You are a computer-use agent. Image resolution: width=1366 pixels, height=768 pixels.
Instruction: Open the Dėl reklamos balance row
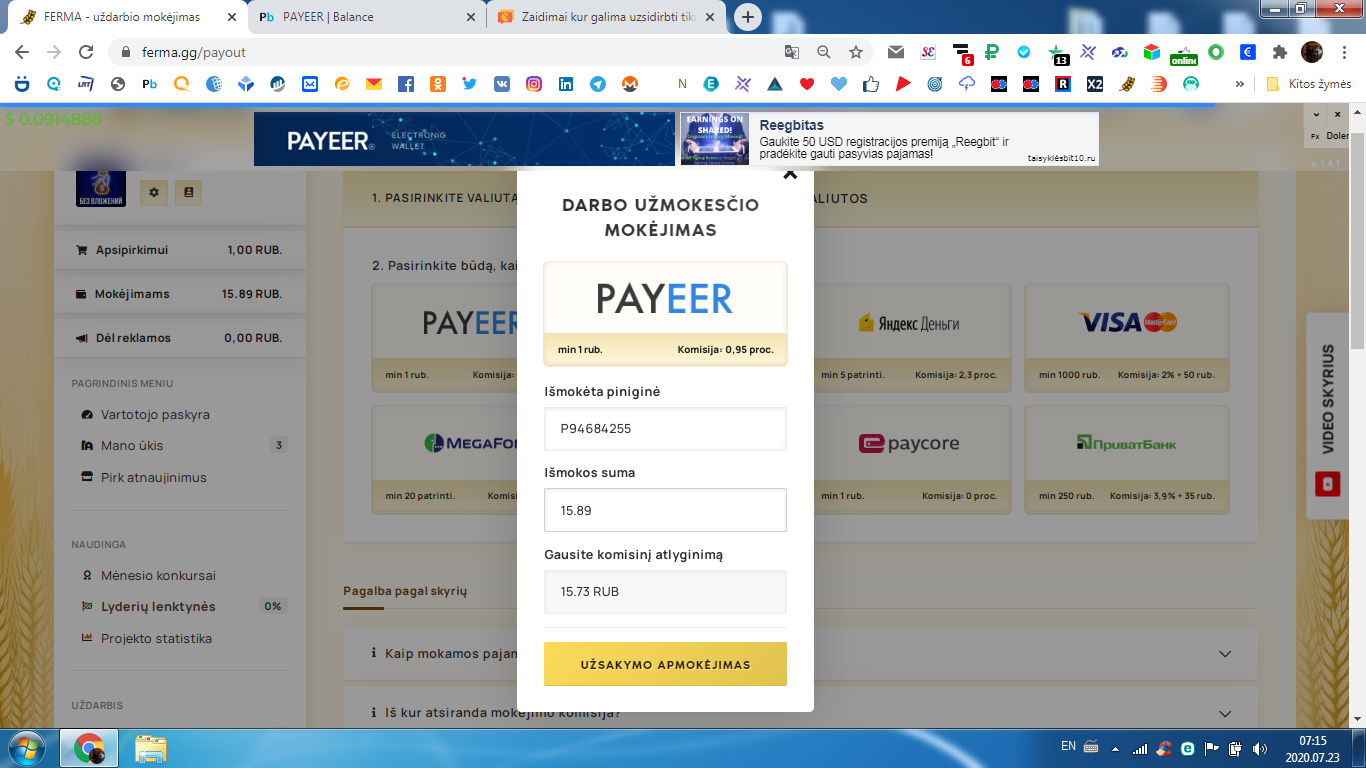pos(179,338)
